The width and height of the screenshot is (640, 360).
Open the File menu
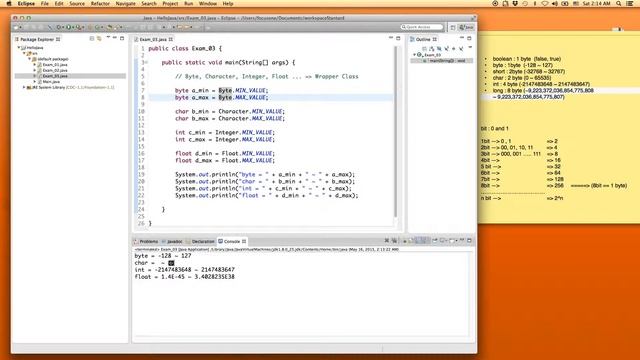pyautogui.click(x=44, y=4)
